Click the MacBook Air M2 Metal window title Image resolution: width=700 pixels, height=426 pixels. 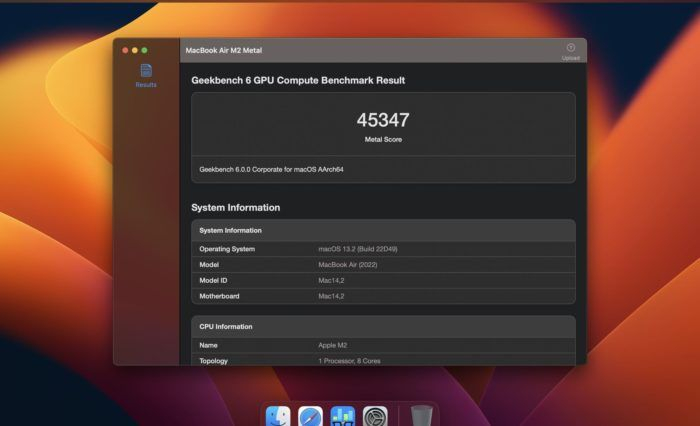tap(224, 50)
